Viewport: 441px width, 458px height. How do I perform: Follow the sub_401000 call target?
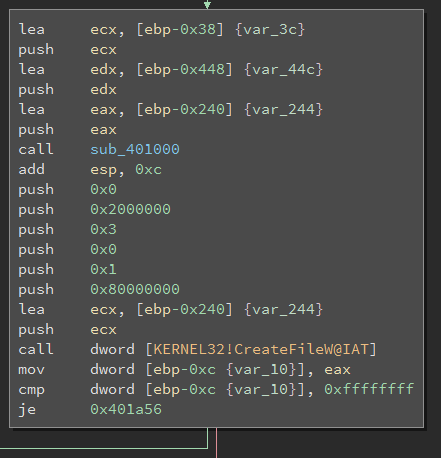click(x=135, y=150)
